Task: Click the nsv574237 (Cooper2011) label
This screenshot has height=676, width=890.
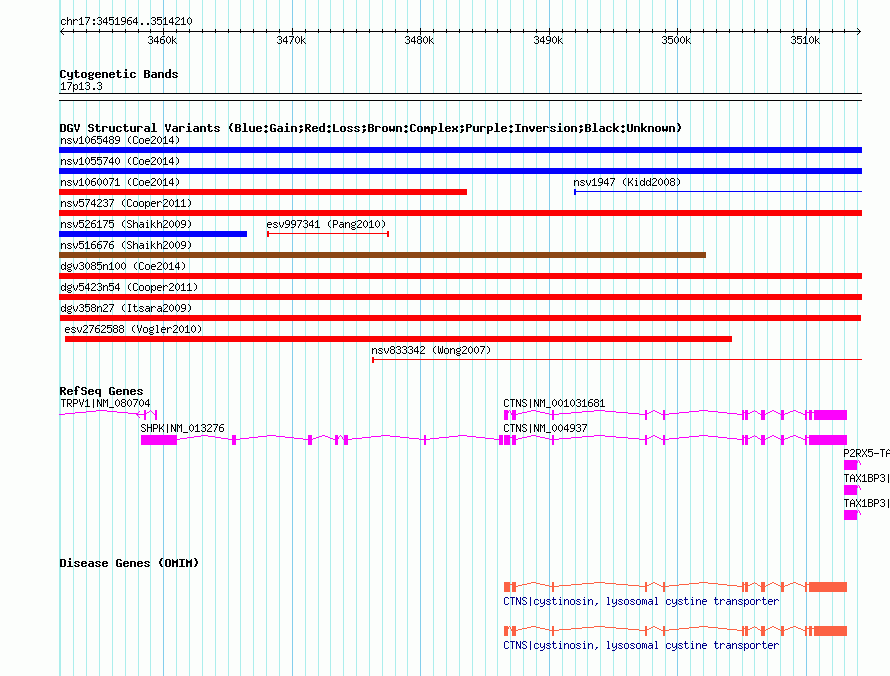Action: [126, 203]
